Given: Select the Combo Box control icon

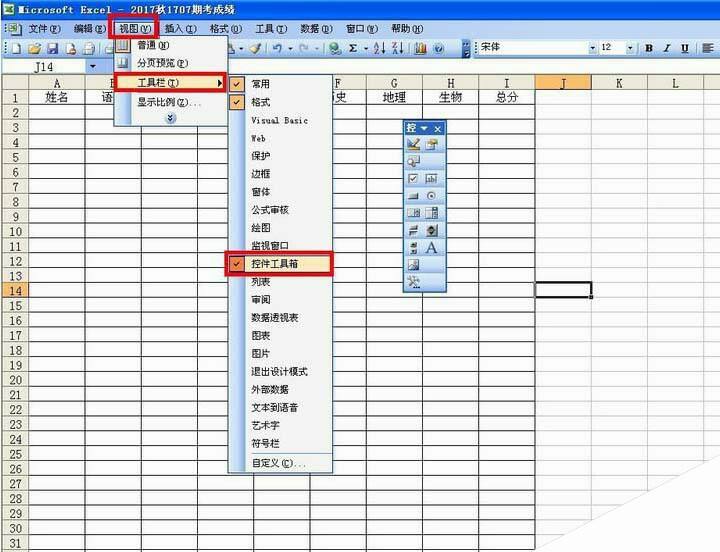Looking at the screenshot, I should tap(431, 213).
